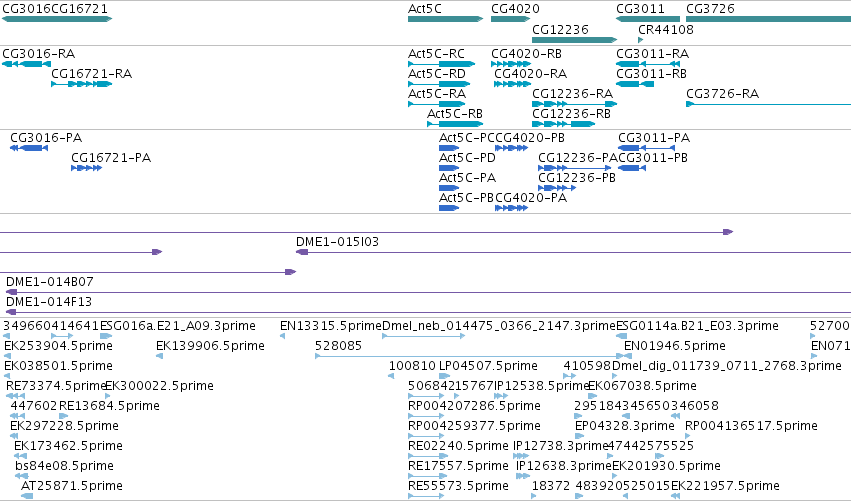Select the Act5C-PA protein glyph
The width and height of the screenshot is (851, 501).
449,188
